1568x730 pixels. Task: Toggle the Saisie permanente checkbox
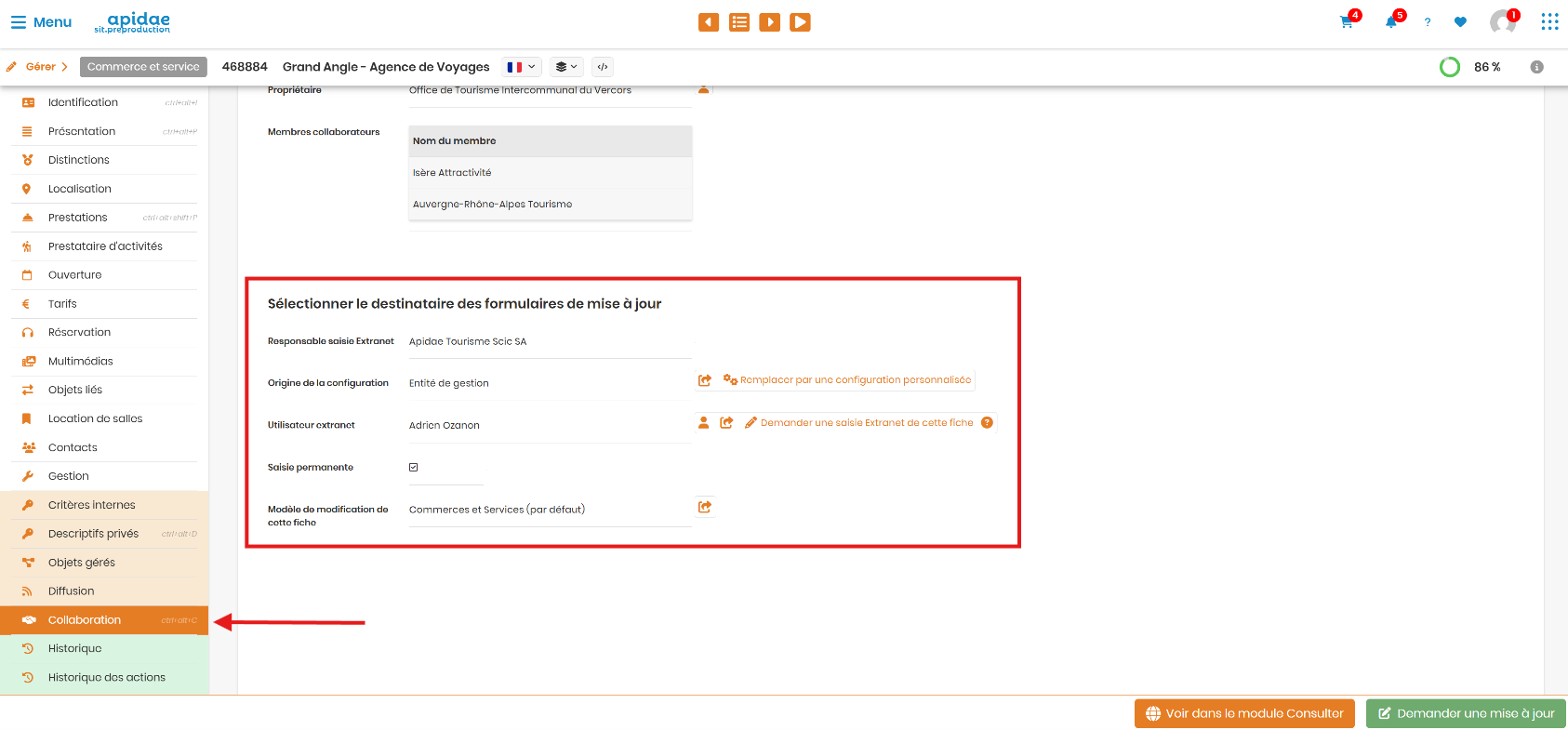pos(414,468)
